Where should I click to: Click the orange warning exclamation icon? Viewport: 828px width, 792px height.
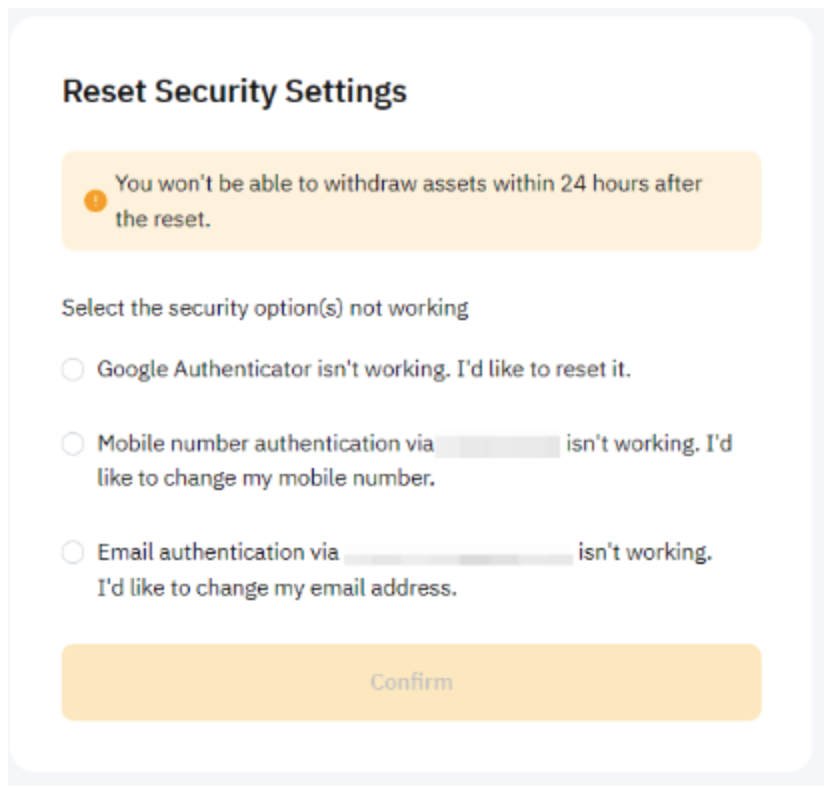click(x=95, y=201)
